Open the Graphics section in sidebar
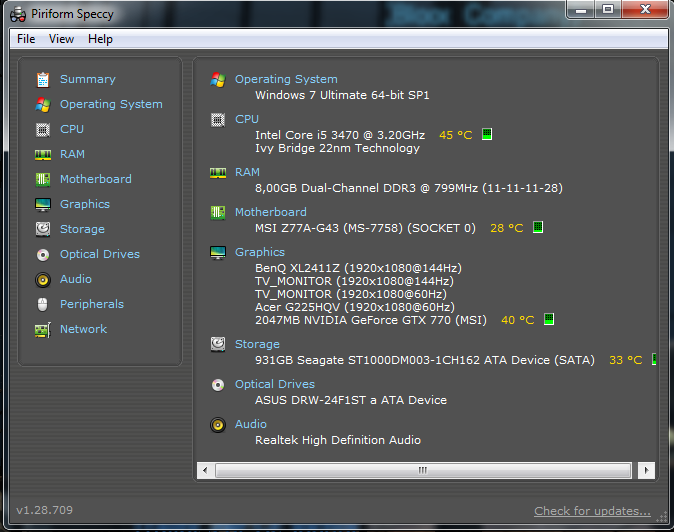 tap(85, 204)
